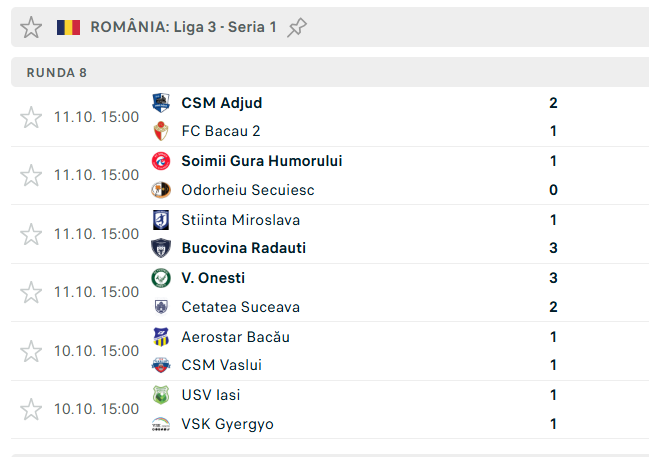This screenshot has height=457, width=649.
Task: Click the Soimii Gura Humorului logo
Action: click(161, 161)
